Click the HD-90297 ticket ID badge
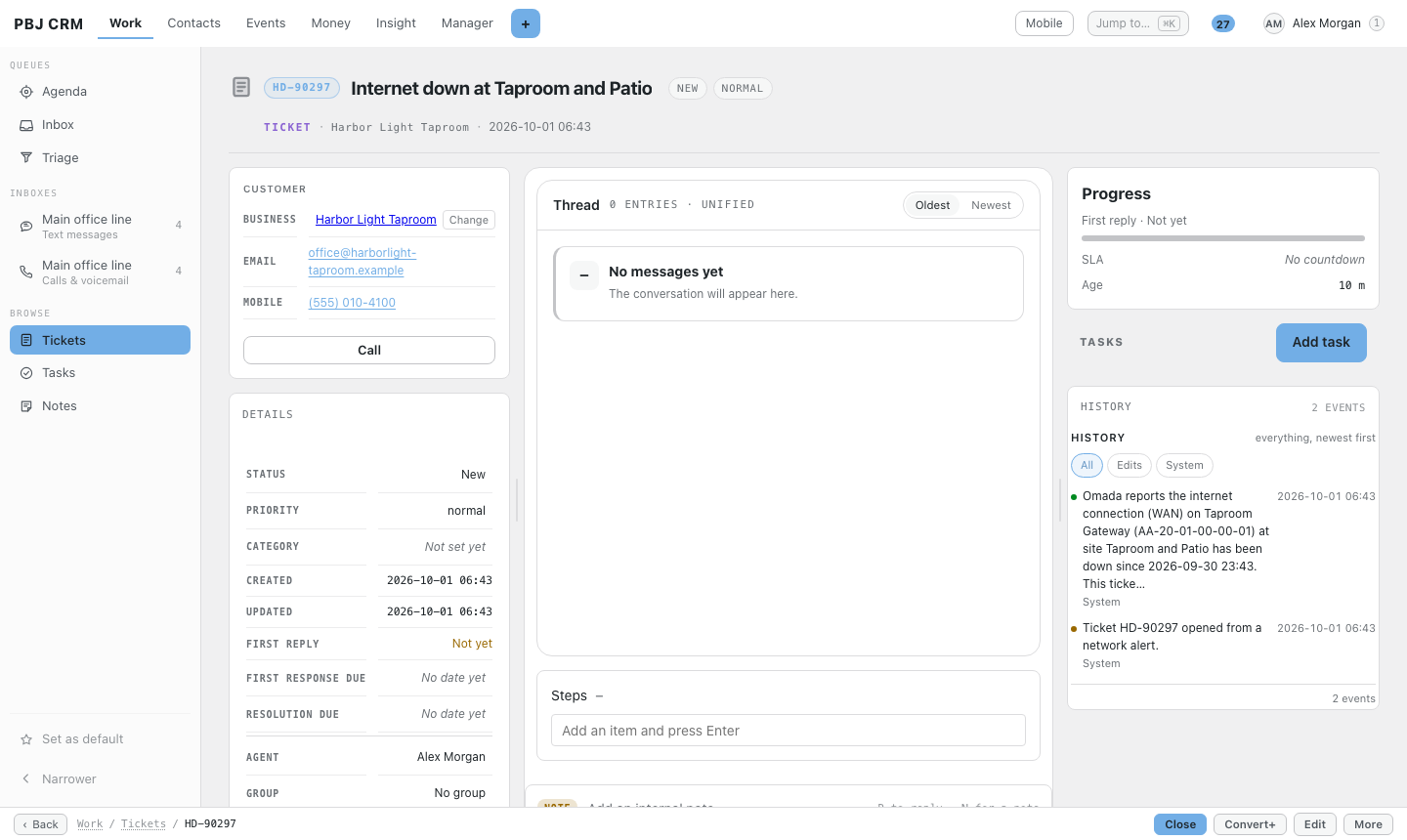 pos(302,88)
